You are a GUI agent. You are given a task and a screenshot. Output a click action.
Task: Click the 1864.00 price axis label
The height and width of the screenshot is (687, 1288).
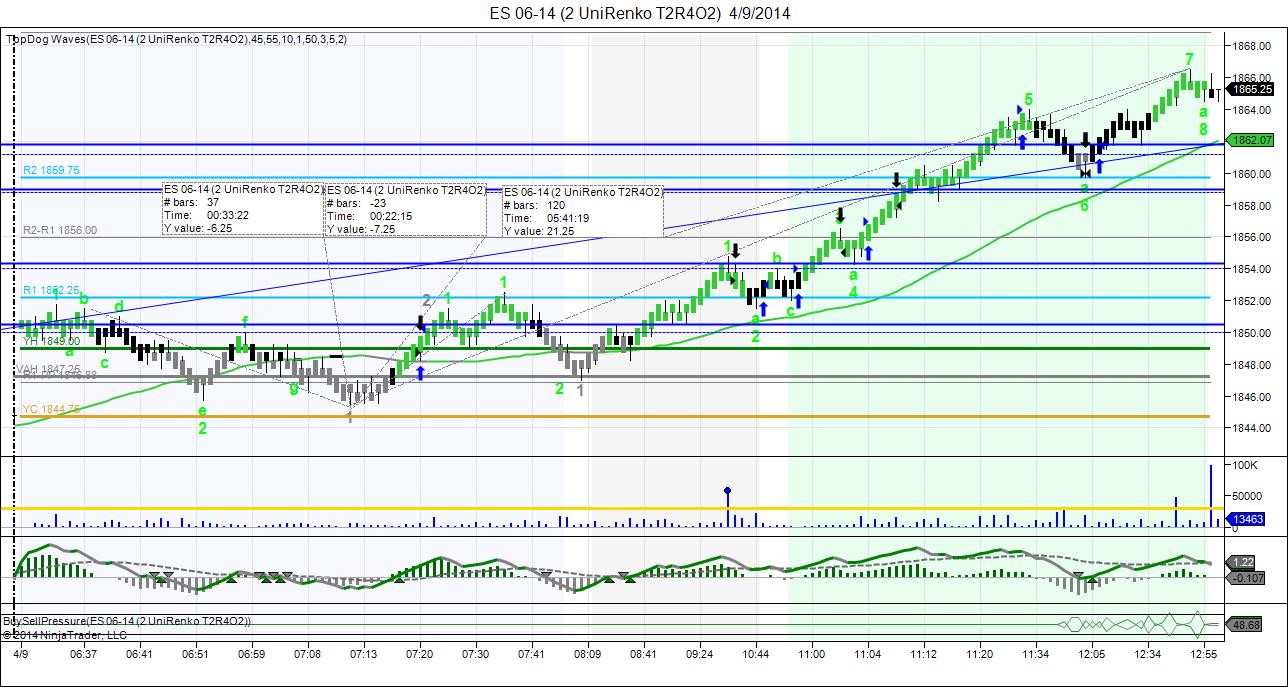(x=1251, y=110)
